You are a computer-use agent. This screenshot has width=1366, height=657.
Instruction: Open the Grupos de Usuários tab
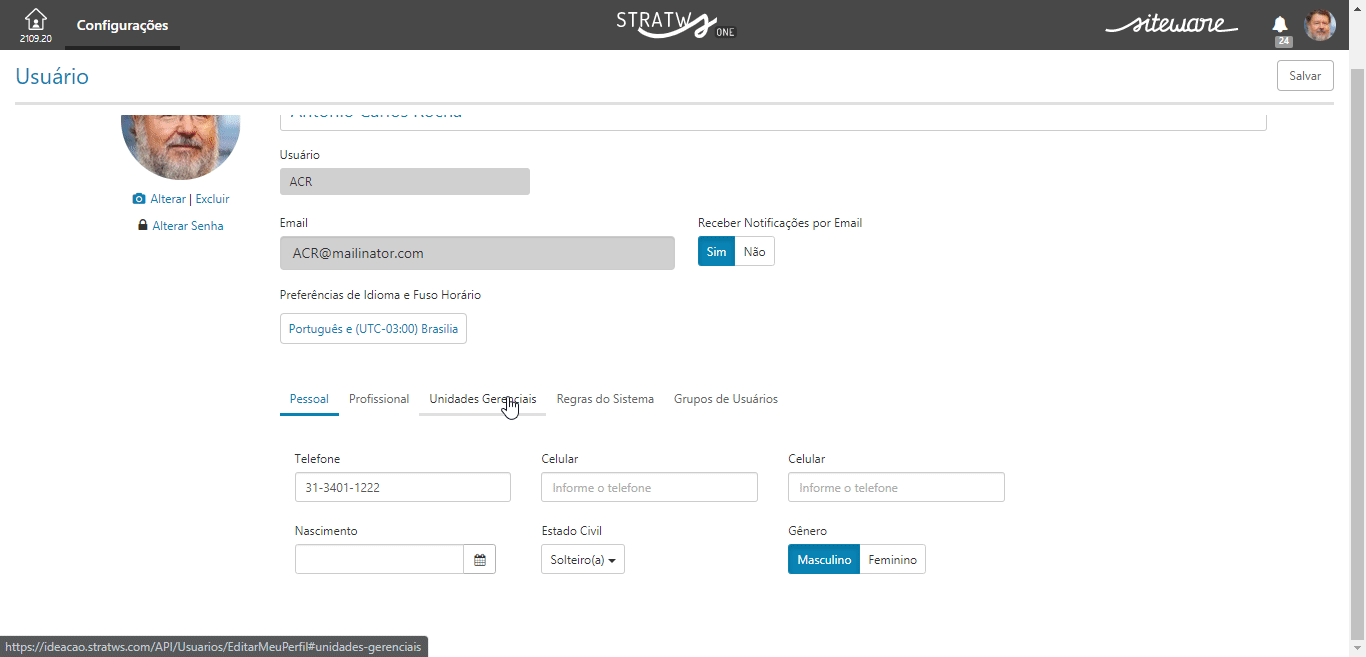pyautogui.click(x=726, y=399)
